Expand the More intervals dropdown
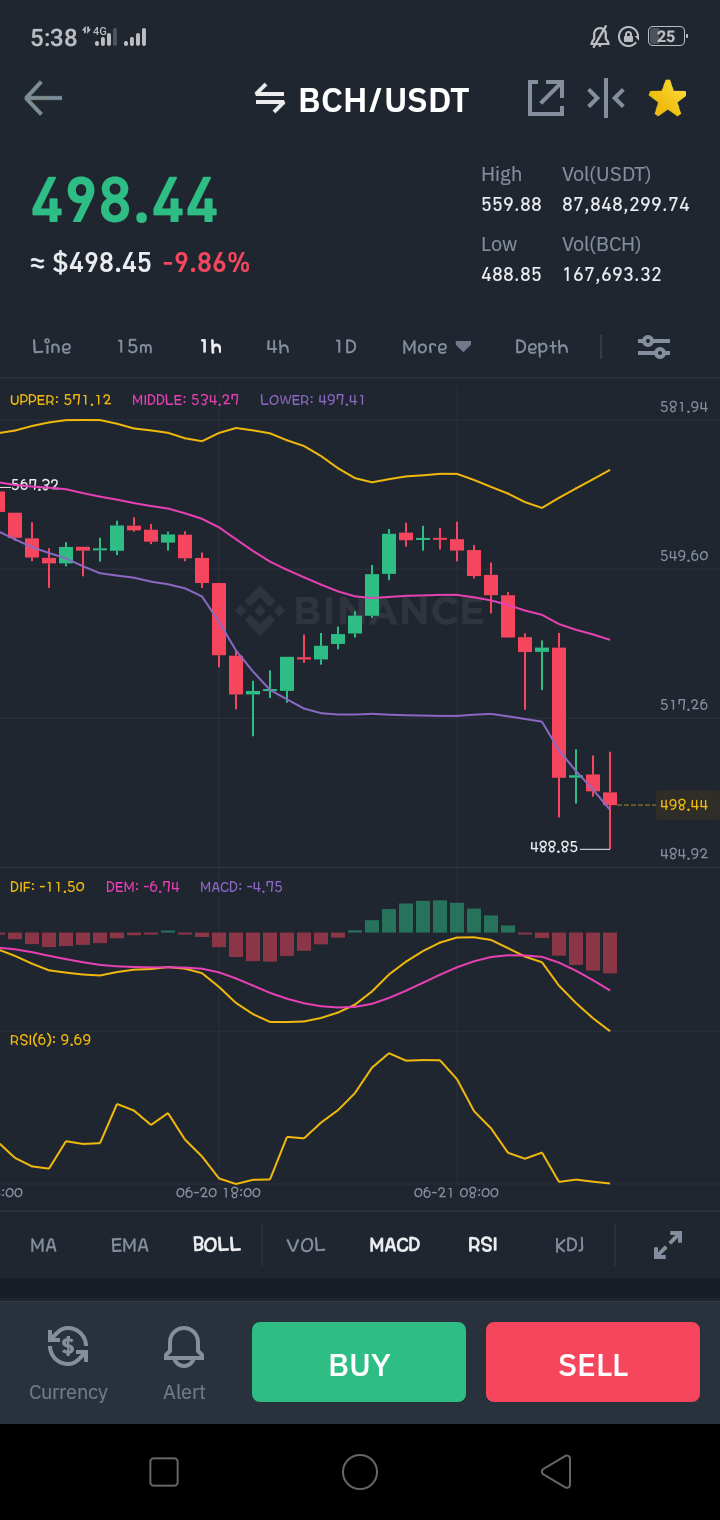Viewport: 720px width, 1520px height. click(436, 347)
